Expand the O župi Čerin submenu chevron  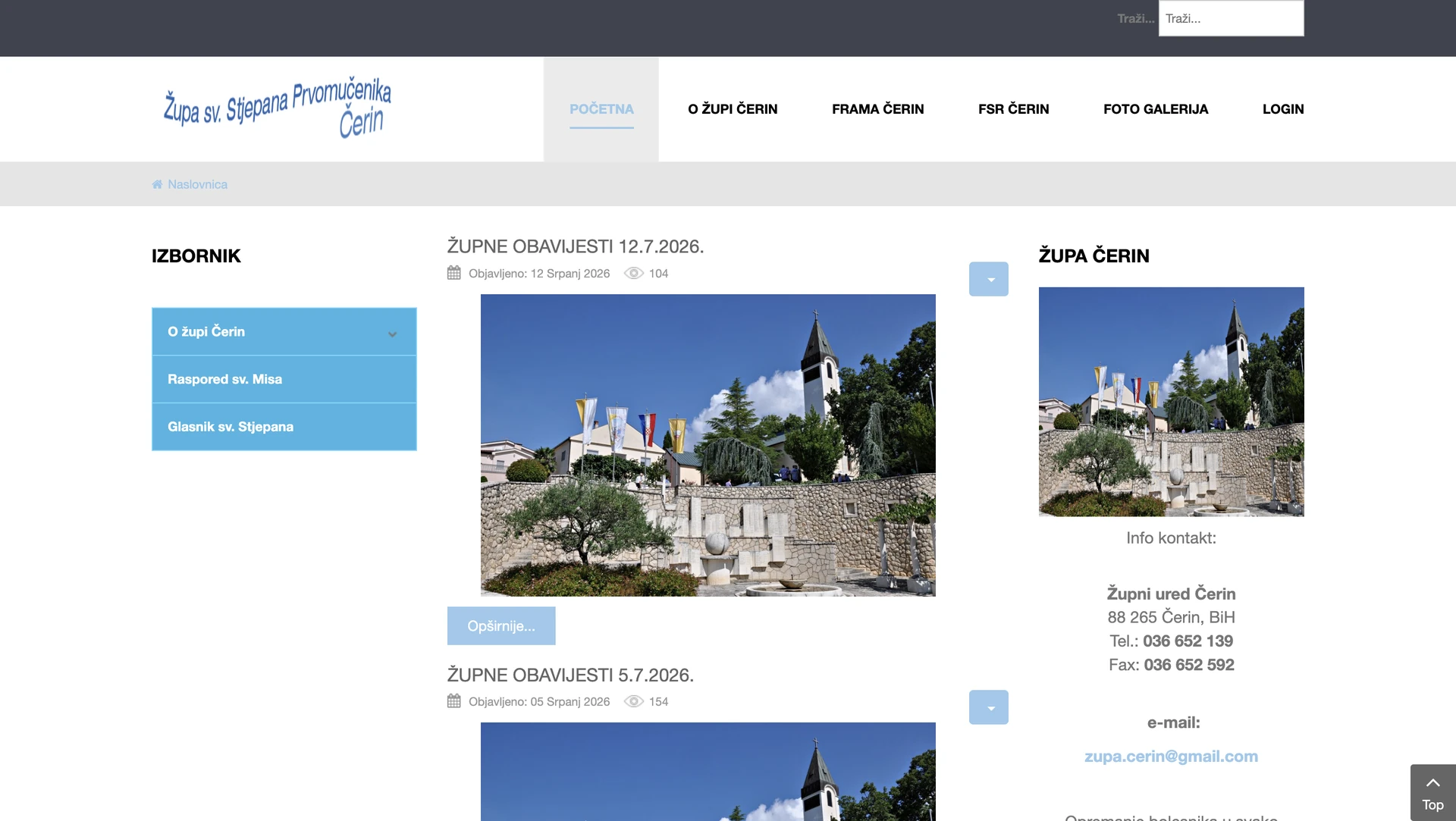pyautogui.click(x=392, y=334)
